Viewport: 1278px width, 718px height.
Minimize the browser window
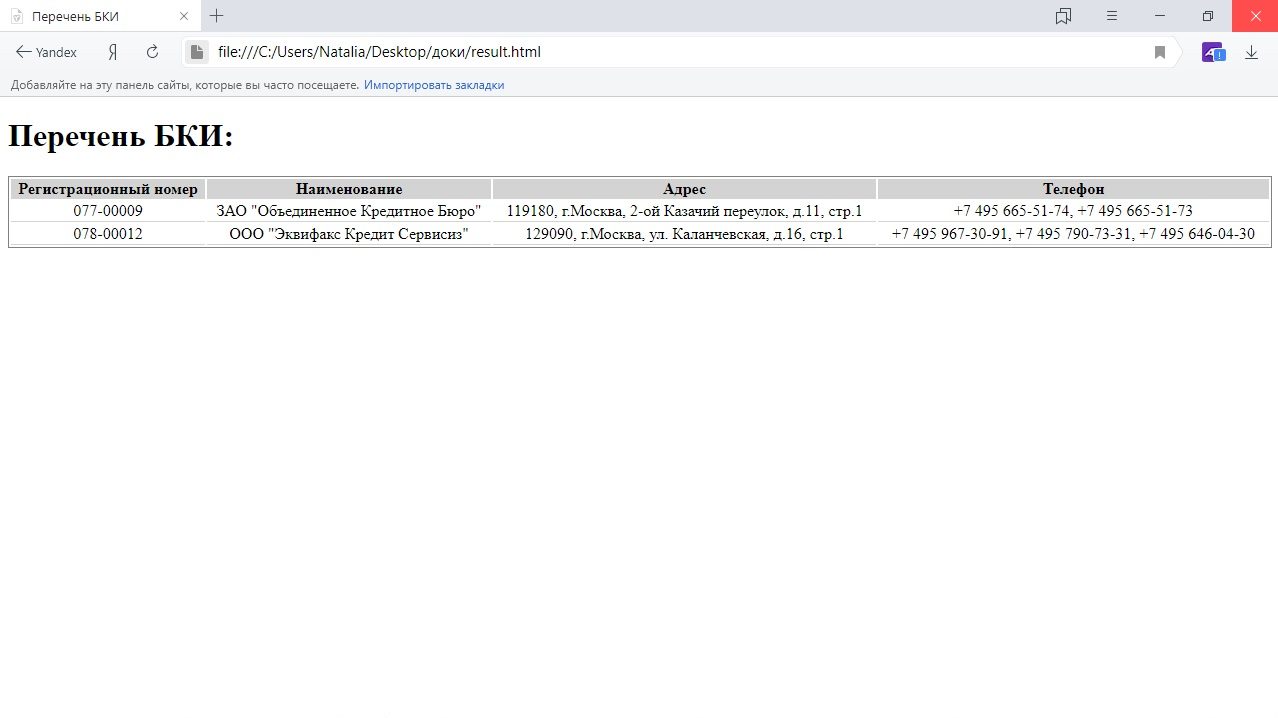[x=1160, y=16]
